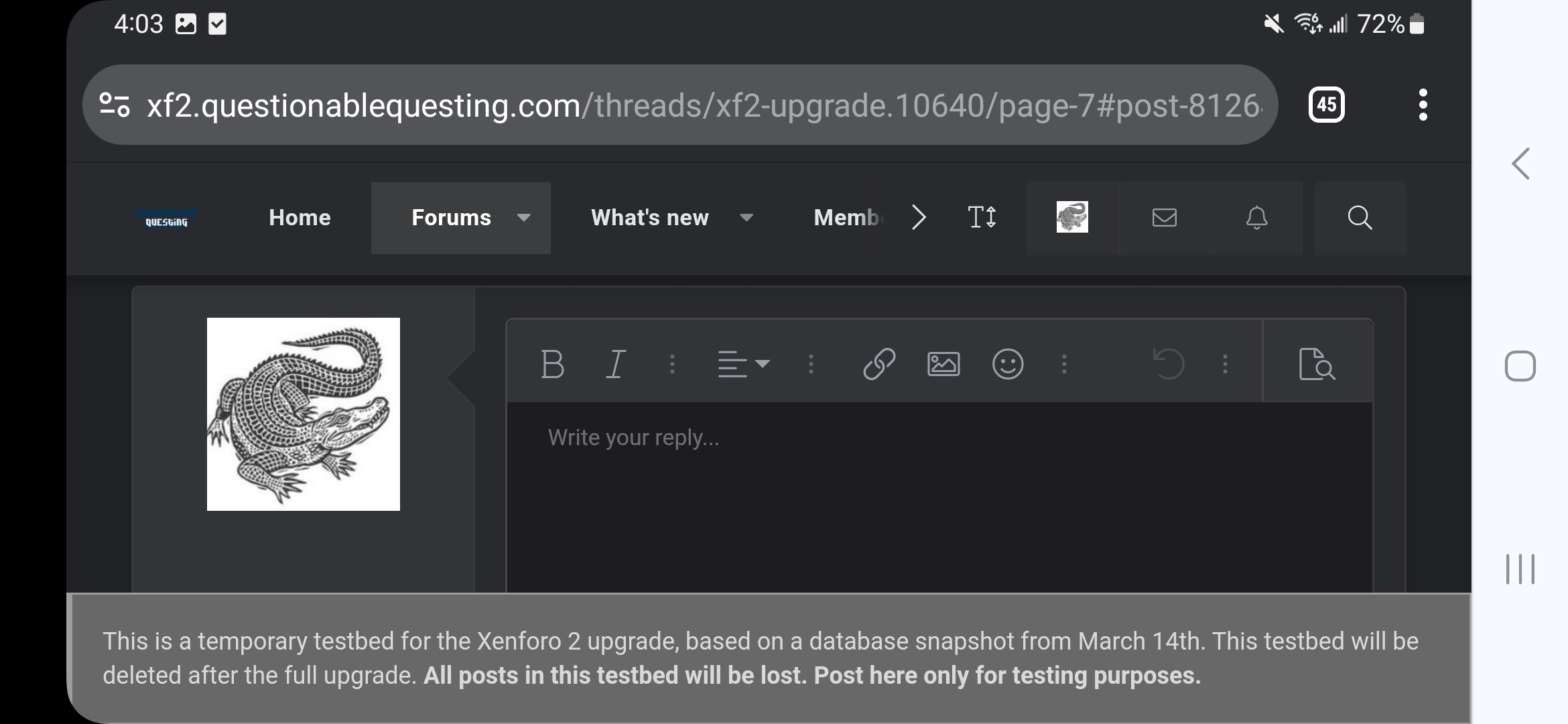Open the inbox envelope icon
This screenshot has height=724, width=1568.
click(1165, 218)
